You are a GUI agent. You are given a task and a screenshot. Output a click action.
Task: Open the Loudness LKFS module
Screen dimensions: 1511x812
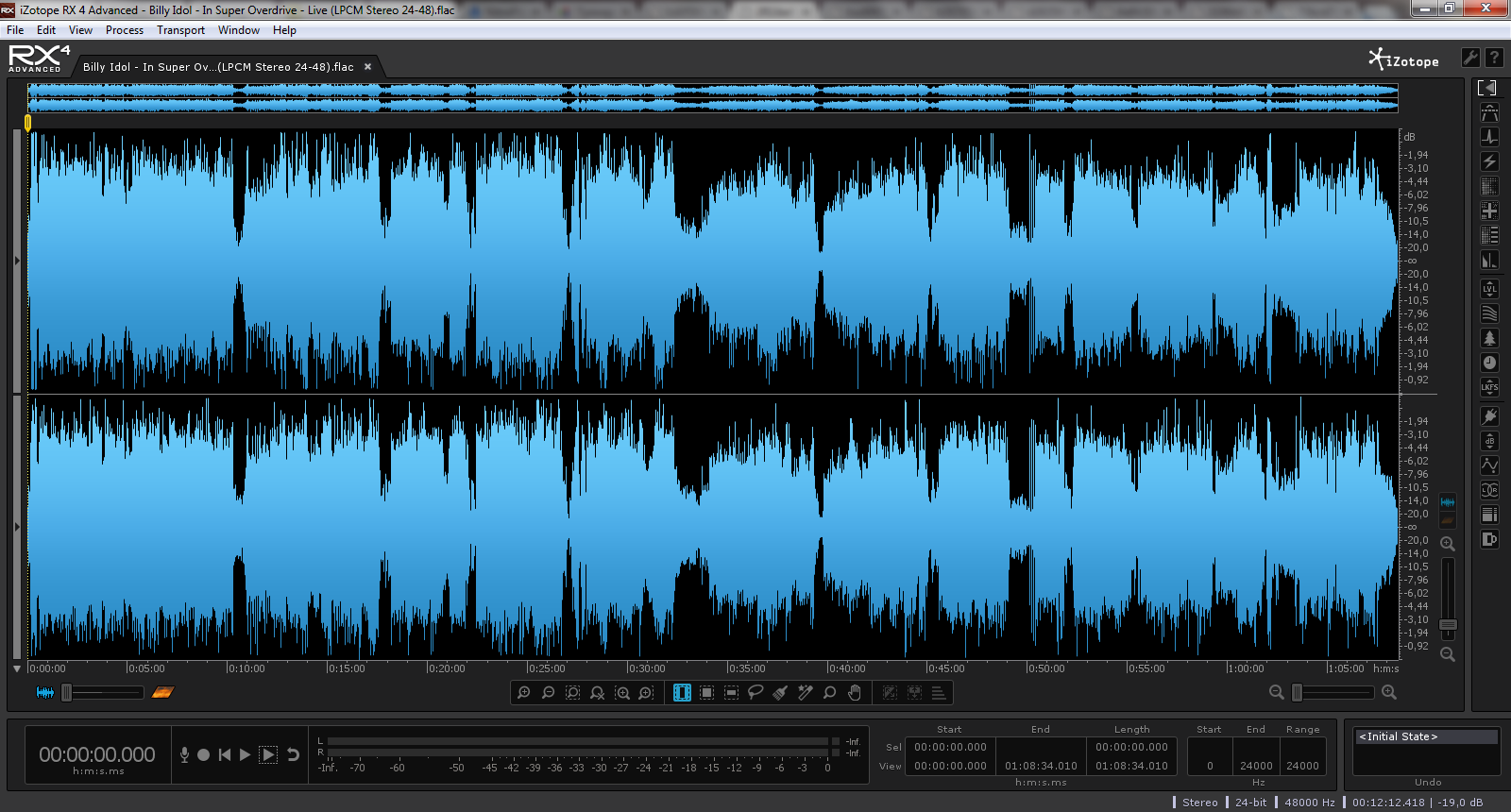(1489, 387)
